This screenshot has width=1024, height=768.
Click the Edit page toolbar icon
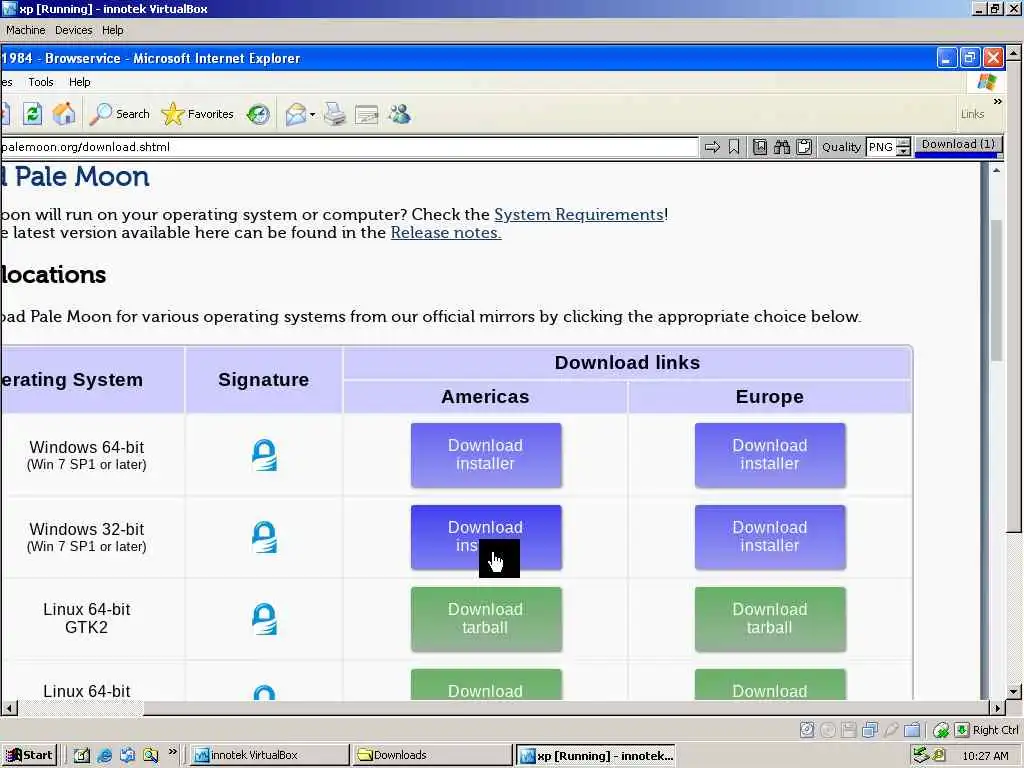pyautogui.click(x=366, y=115)
